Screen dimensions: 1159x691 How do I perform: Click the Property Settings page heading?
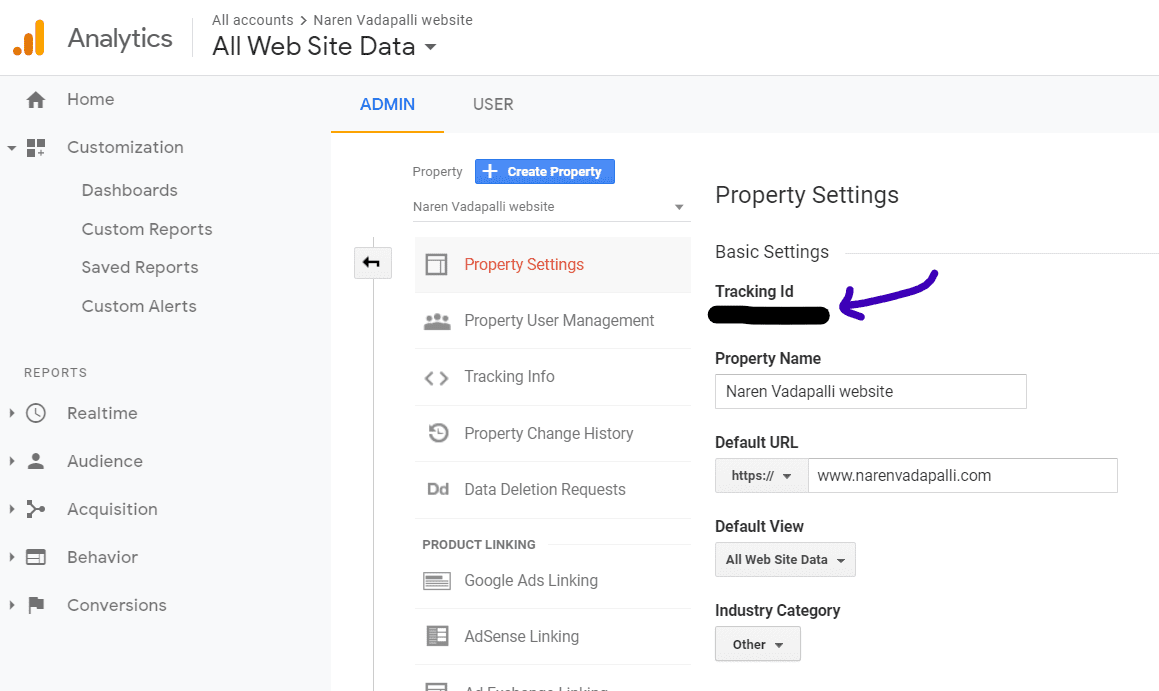(x=807, y=195)
